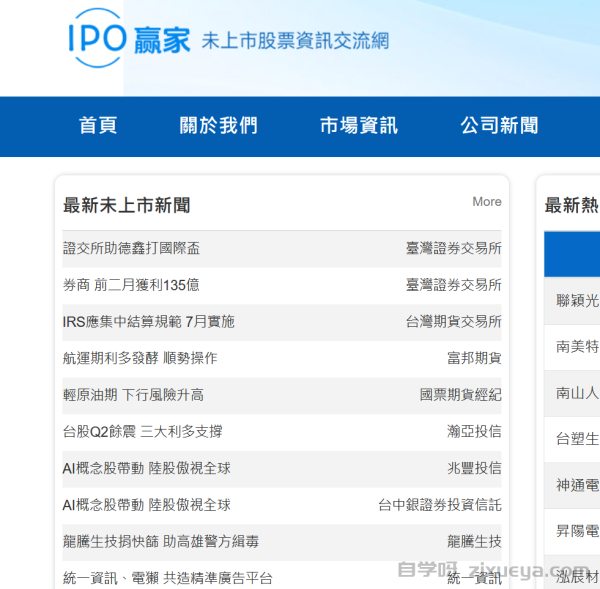Click source 臺灣證券交易所 in 證交所助德鑫 row
Viewport: 600px width, 589px height.
[453, 248]
